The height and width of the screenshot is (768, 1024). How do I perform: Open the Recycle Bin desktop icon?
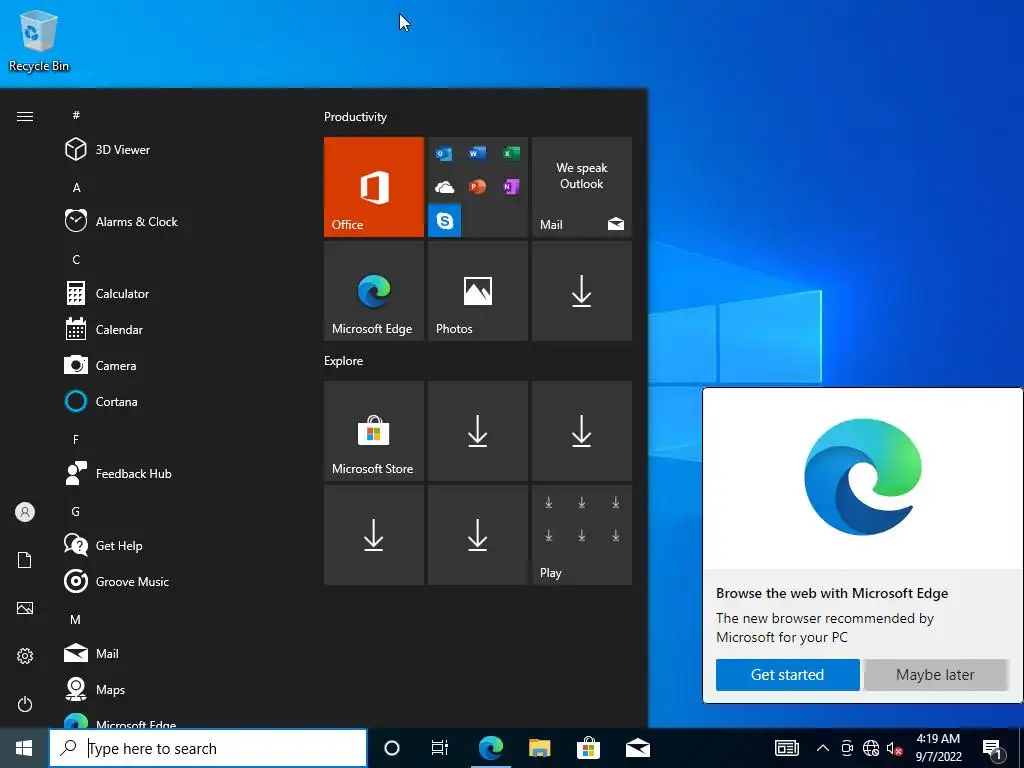[x=39, y=41]
